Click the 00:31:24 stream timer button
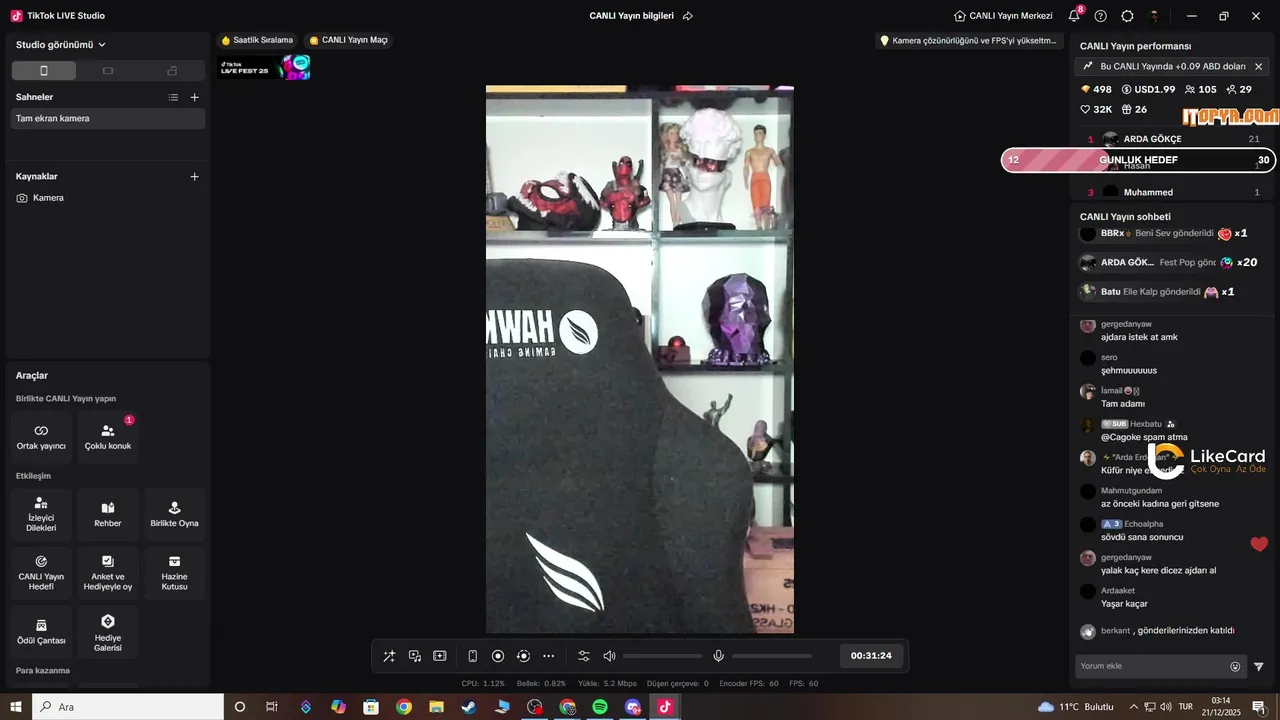This screenshot has height=720, width=1280. (871, 656)
